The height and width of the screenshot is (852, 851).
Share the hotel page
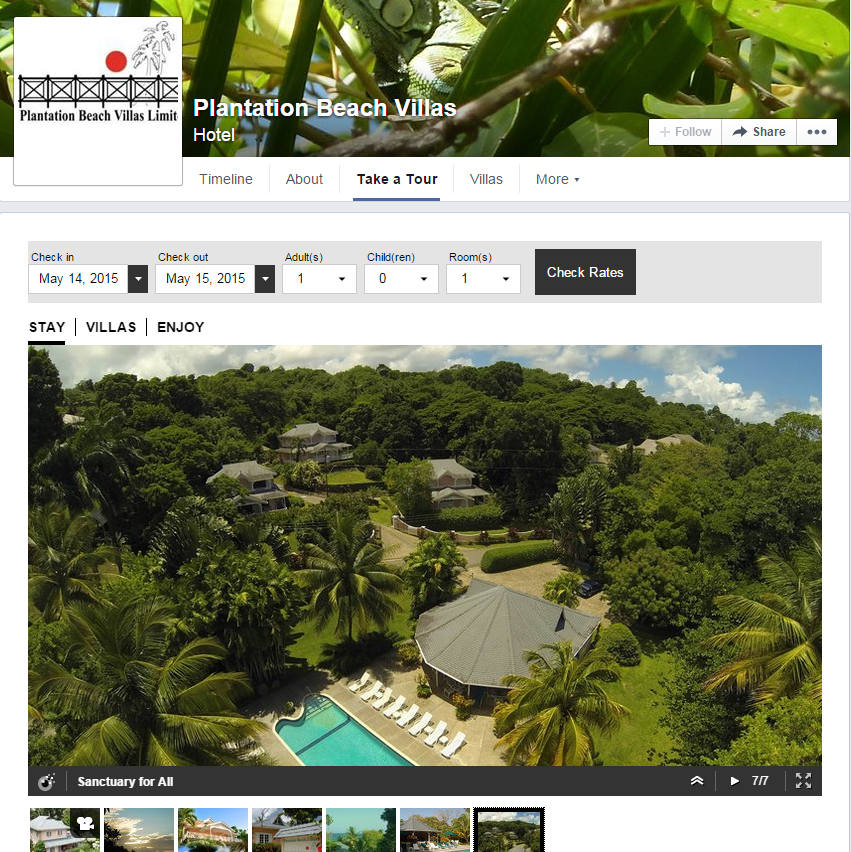pos(759,132)
